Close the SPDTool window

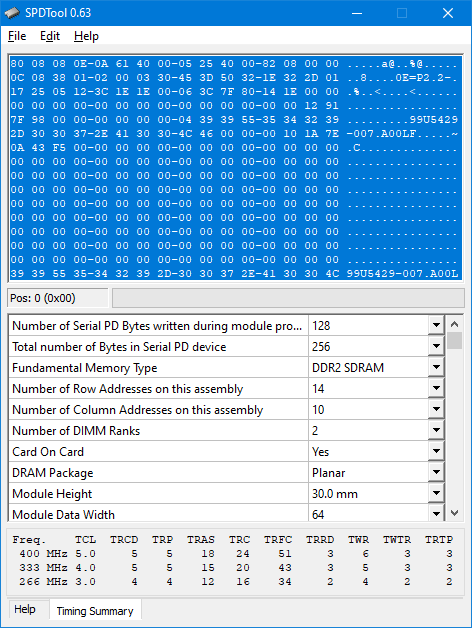tap(448, 13)
